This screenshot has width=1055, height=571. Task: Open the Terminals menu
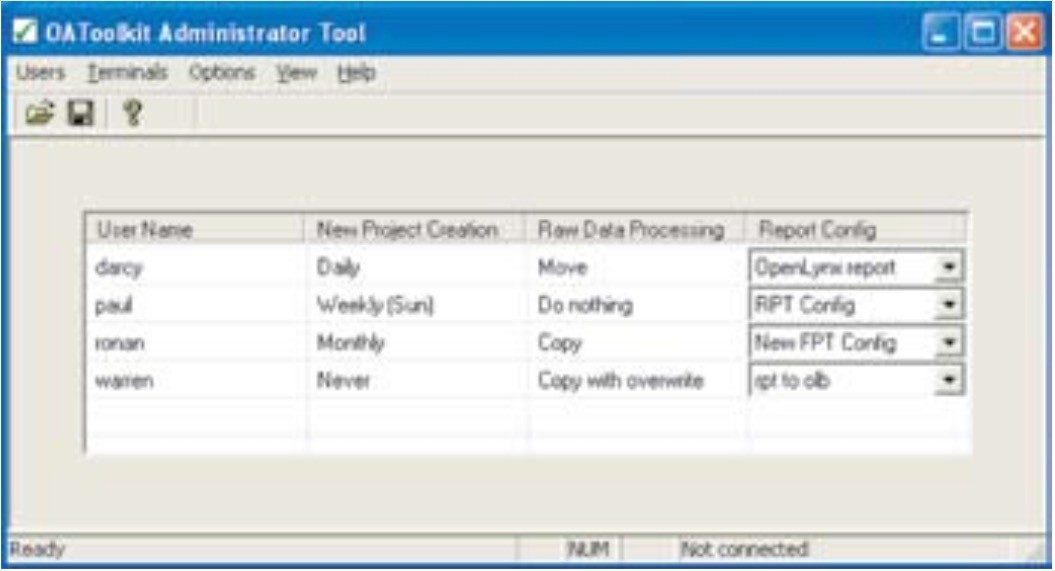127,72
